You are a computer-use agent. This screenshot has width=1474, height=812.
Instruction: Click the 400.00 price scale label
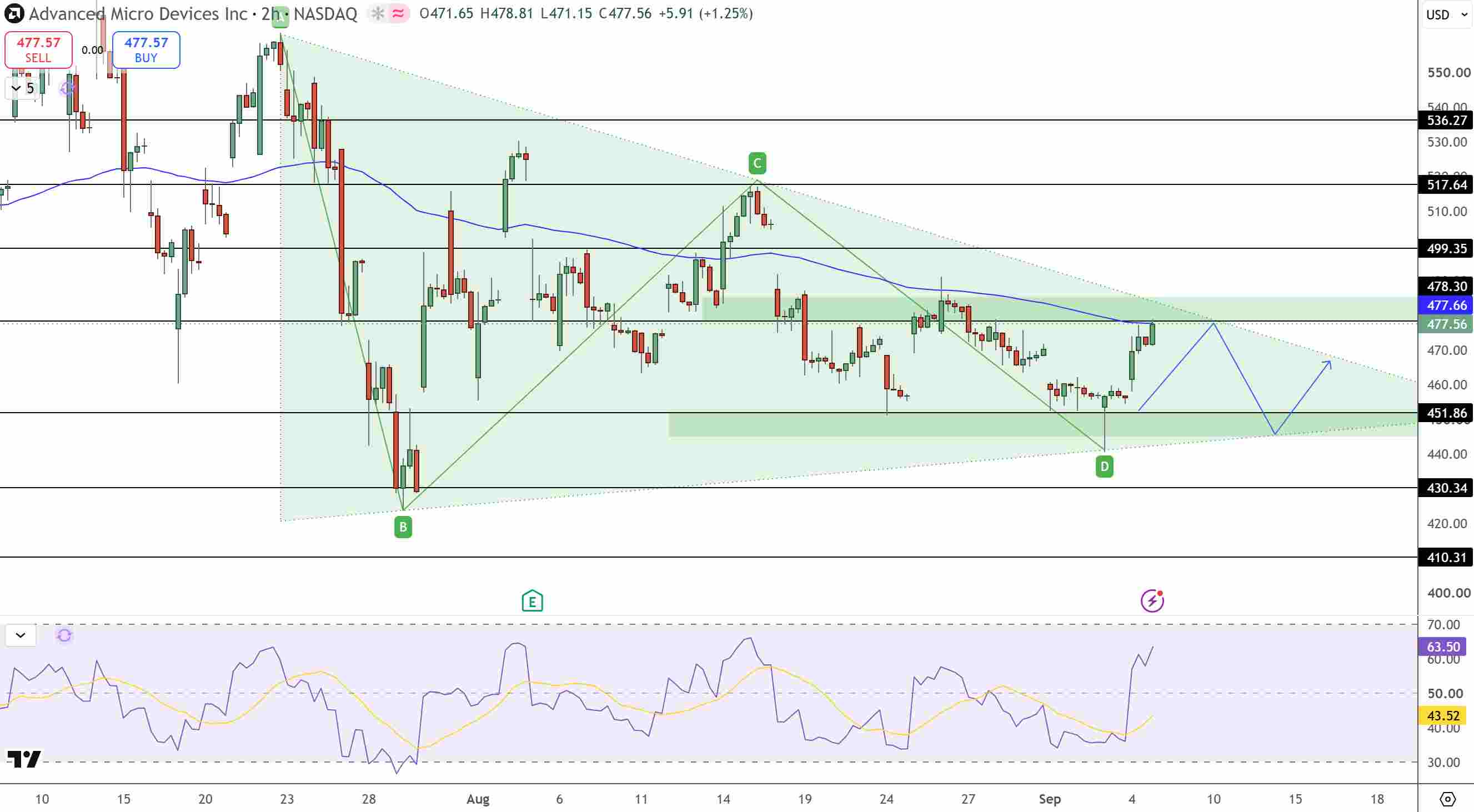point(1448,593)
